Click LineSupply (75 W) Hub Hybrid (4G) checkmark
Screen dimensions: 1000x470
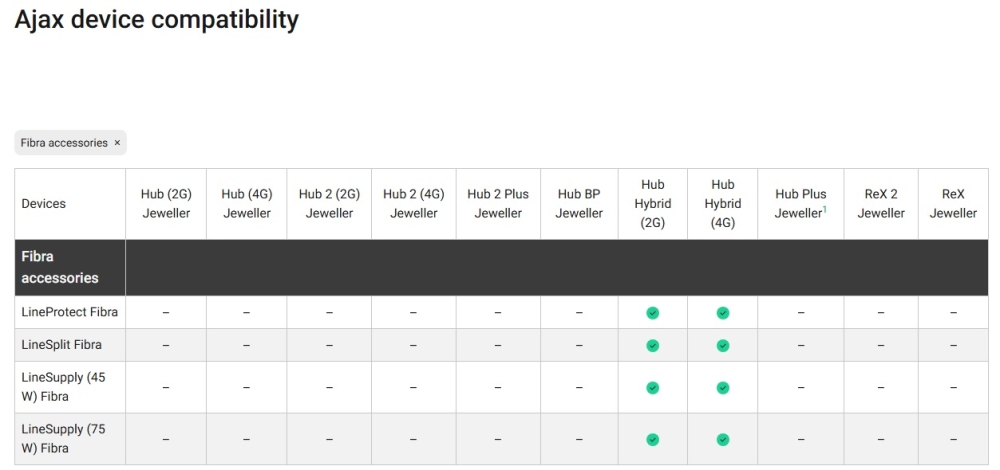[x=723, y=439]
